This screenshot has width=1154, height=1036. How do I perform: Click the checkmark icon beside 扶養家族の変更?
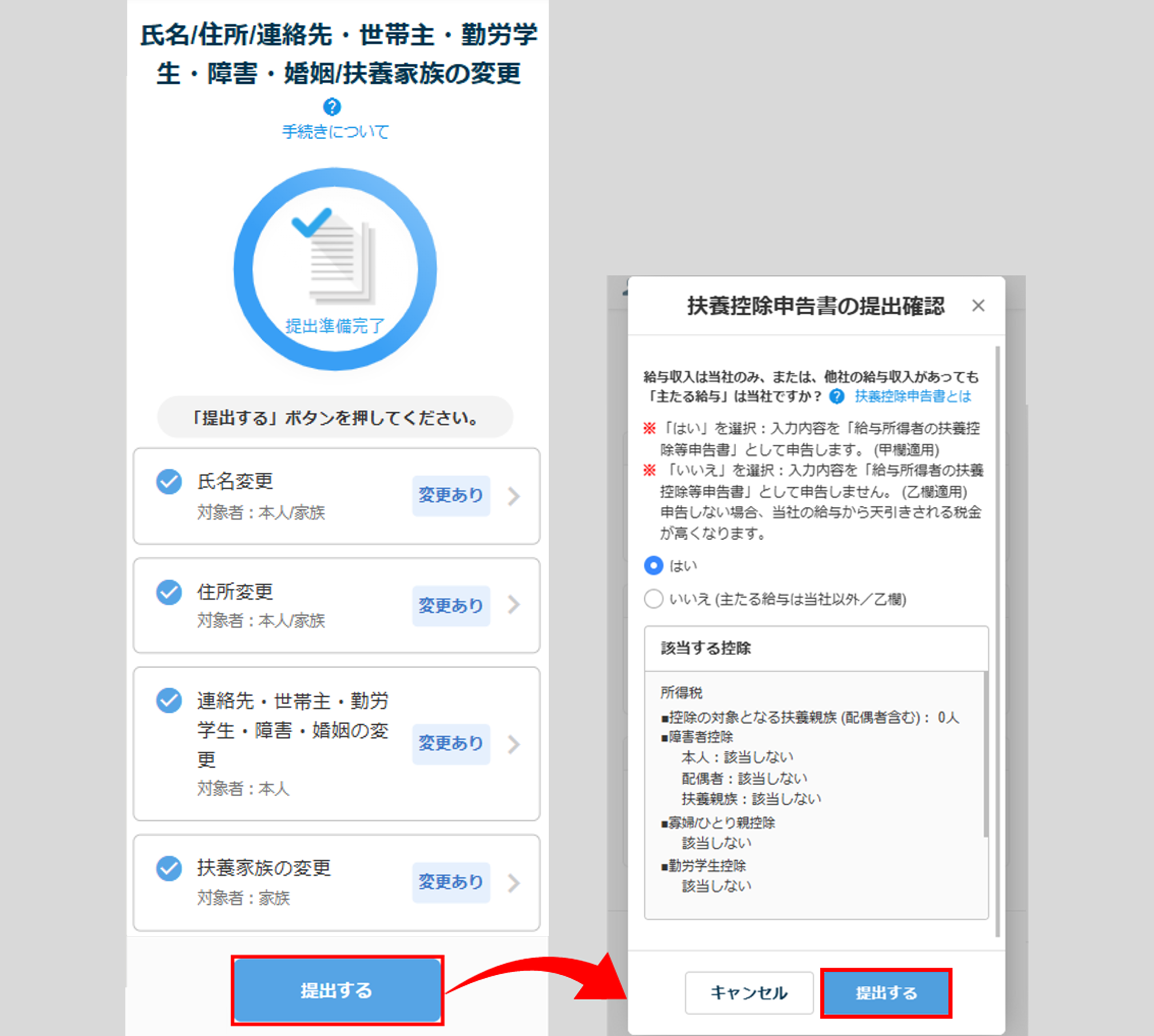[x=169, y=868]
